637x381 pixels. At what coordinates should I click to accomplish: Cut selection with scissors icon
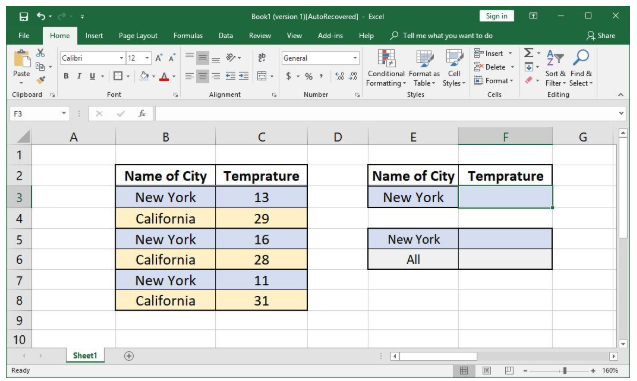(40, 53)
